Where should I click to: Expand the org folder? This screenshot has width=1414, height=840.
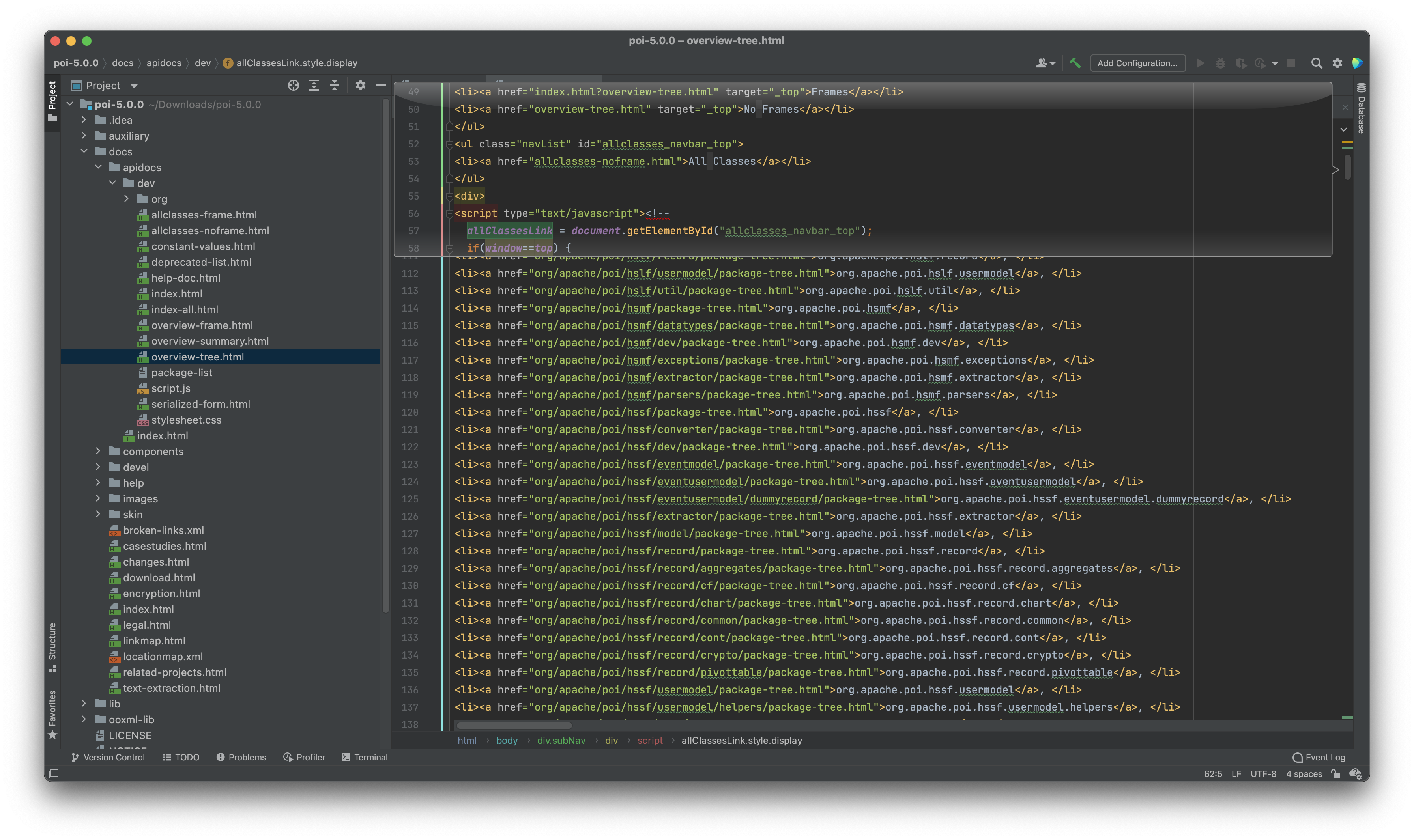point(126,199)
